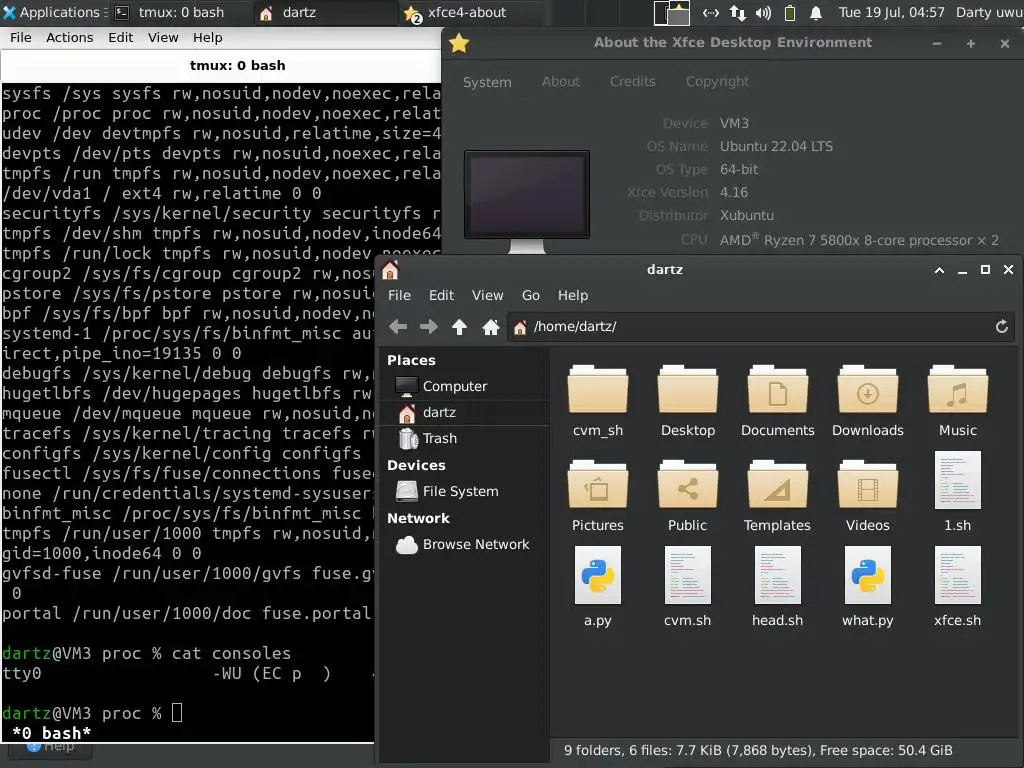
Task: Open Trash from the sidebar
Action: click(465, 438)
